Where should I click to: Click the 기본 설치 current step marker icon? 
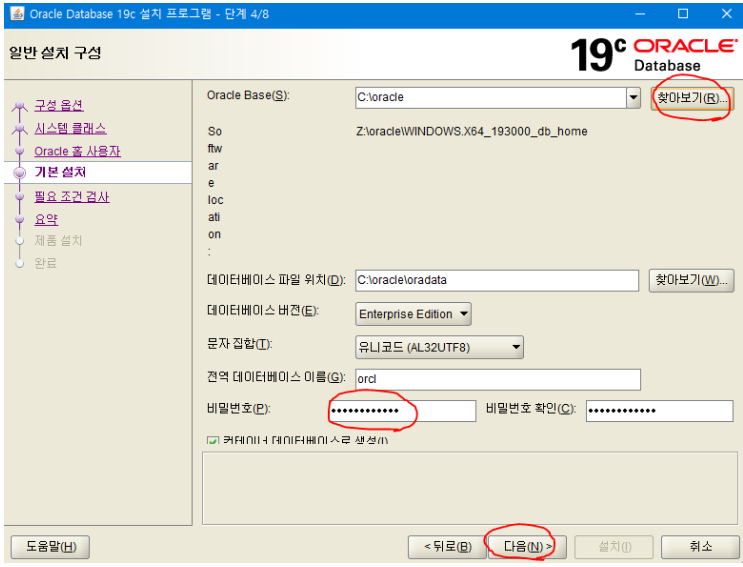pyautogui.click(x=19, y=173)
